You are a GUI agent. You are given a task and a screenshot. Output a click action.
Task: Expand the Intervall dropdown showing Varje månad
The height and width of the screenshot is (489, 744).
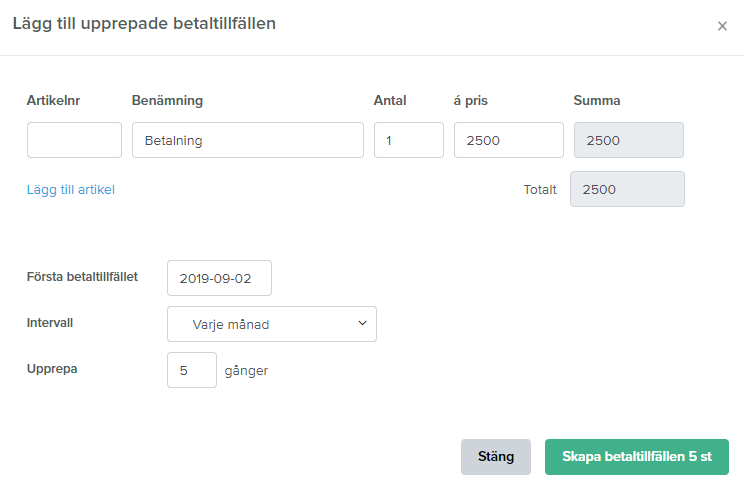272,324
